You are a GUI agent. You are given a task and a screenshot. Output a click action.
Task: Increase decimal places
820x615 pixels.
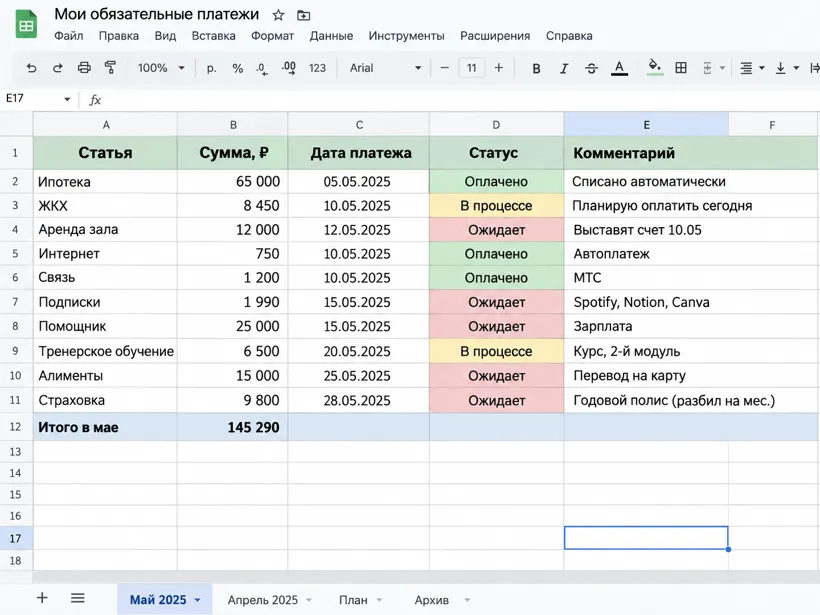coord(289,68)
